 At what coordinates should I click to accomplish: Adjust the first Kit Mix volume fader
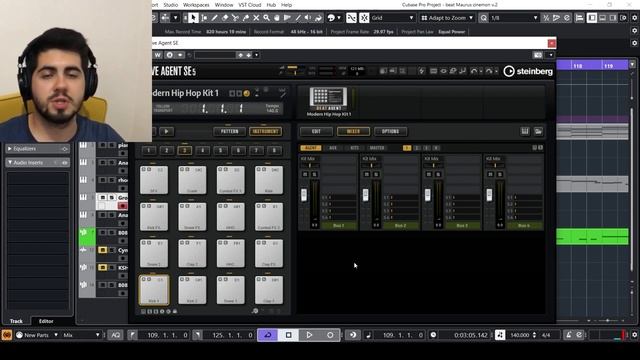(x=304, y=195)
